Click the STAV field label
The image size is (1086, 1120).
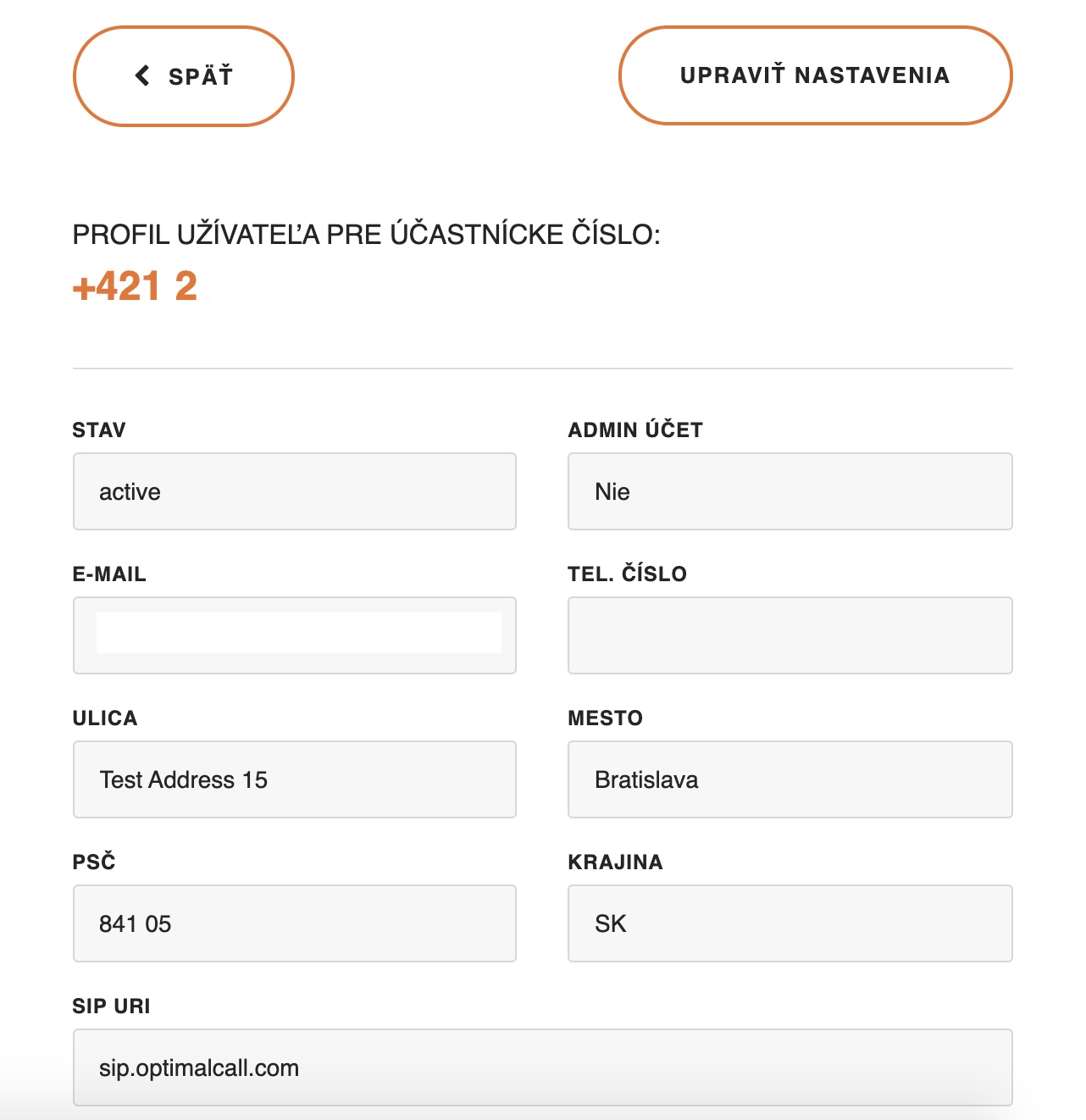(99, 430)
